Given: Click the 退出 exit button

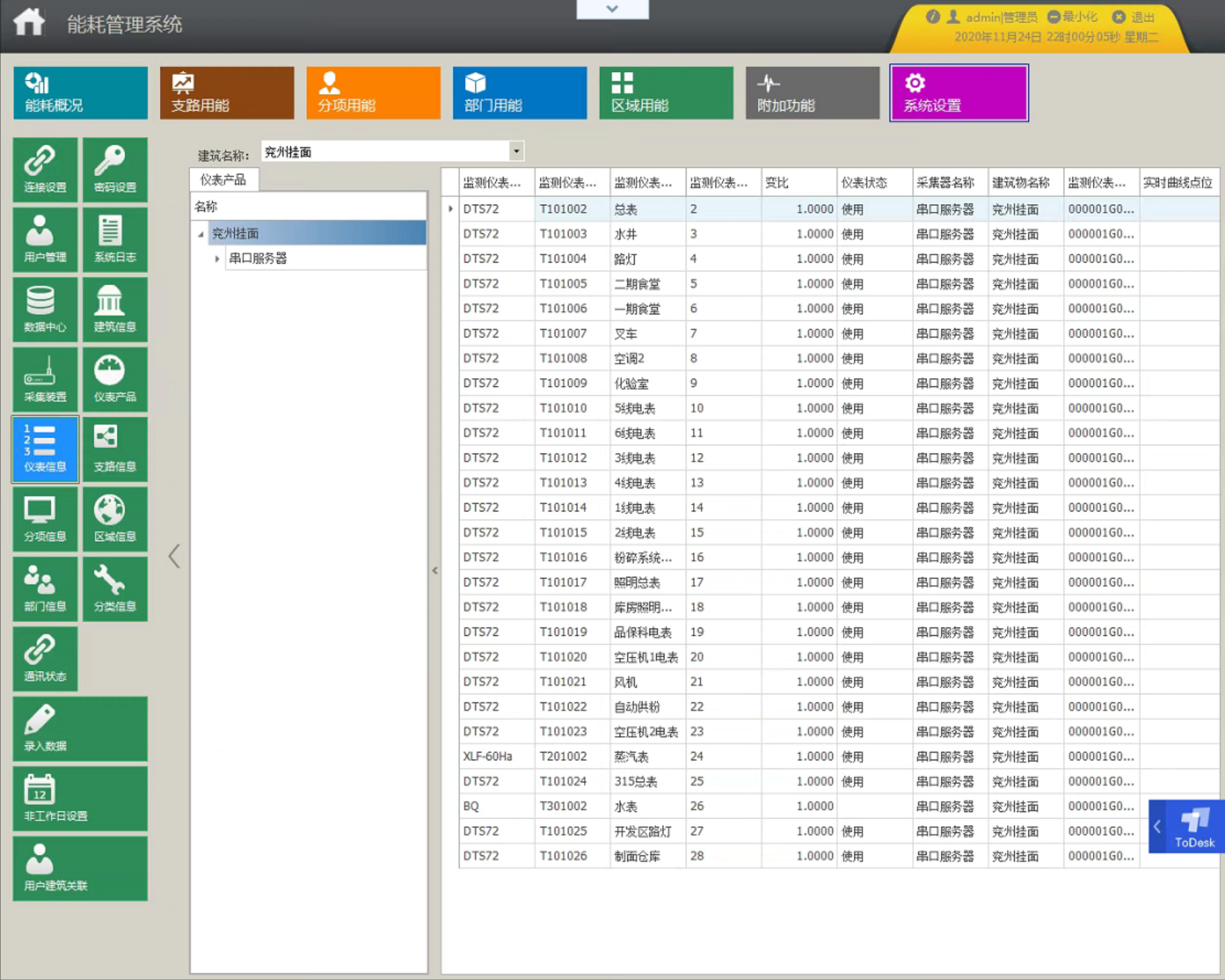Looking at the screenshot, I should (1134, 17).
